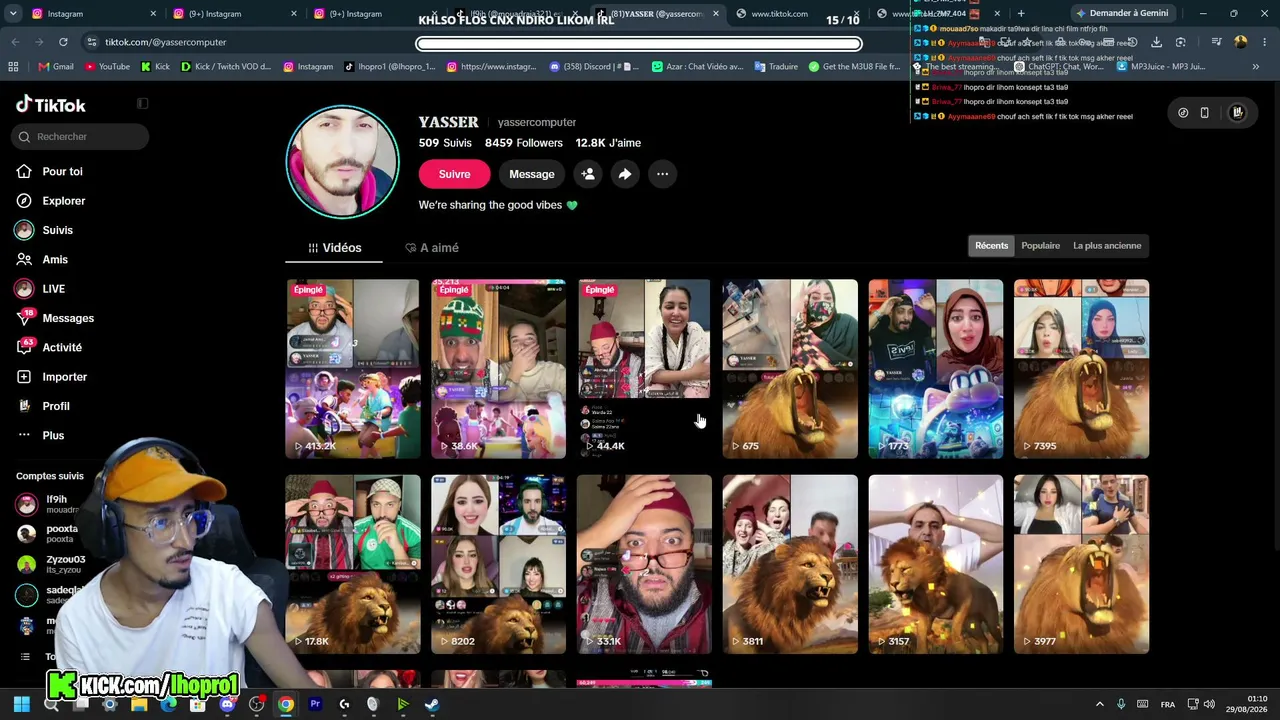Open YASSER's profile picture

tap(342, 162)
